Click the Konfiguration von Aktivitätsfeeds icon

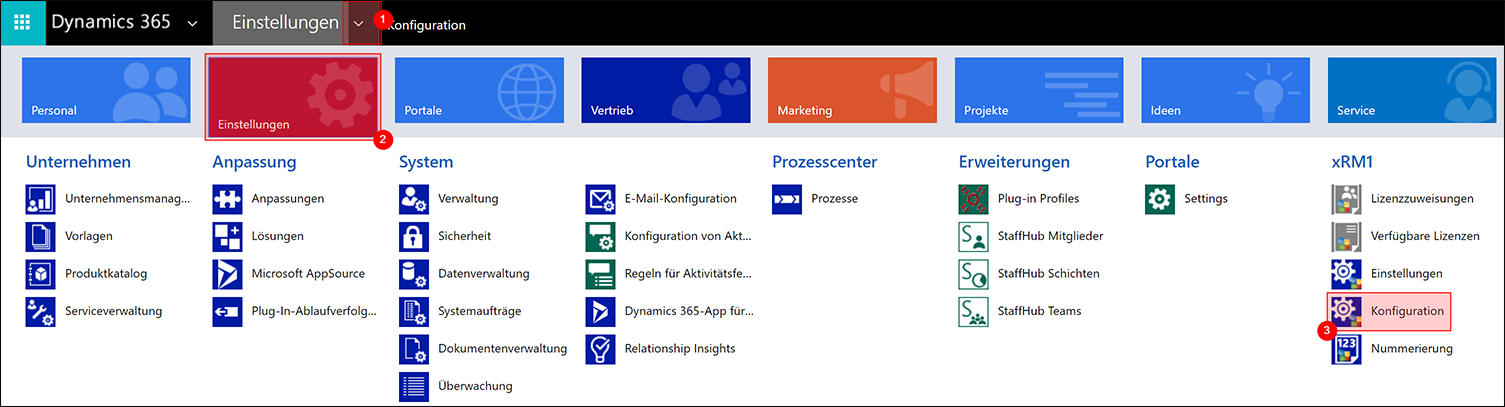(x=600, y=236)
